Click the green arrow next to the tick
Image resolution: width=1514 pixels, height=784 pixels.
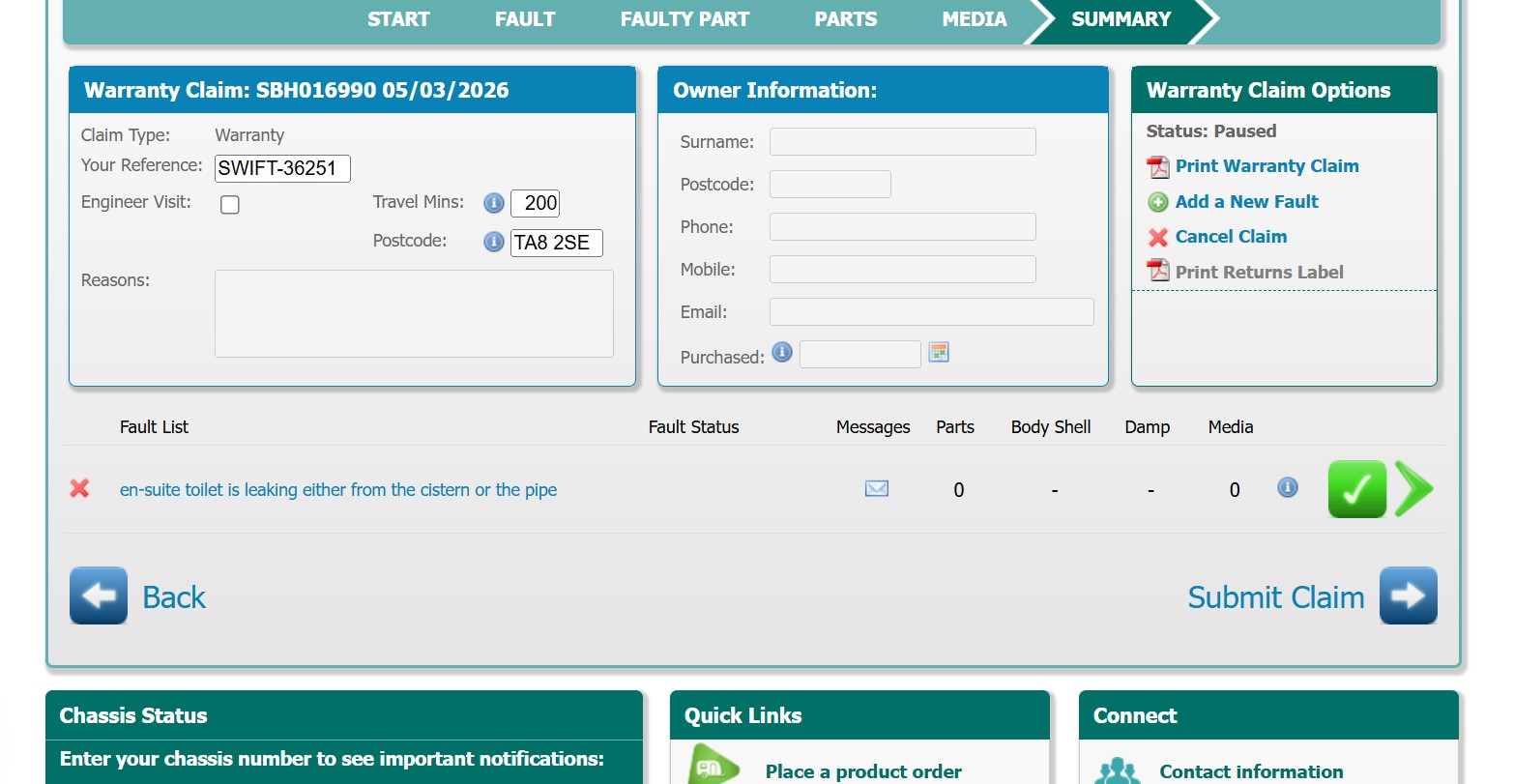point(1414,489)
